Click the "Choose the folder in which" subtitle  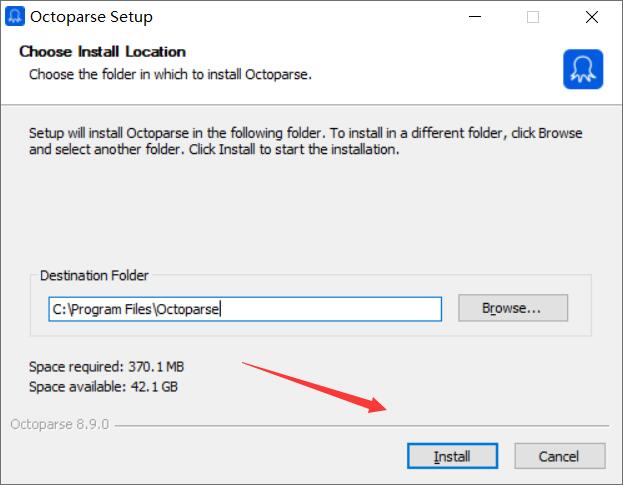(x=170, y=74)
